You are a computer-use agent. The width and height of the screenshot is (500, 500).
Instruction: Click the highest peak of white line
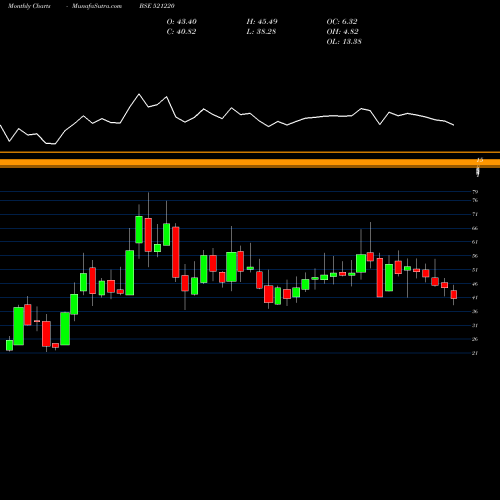pos(139,94)
